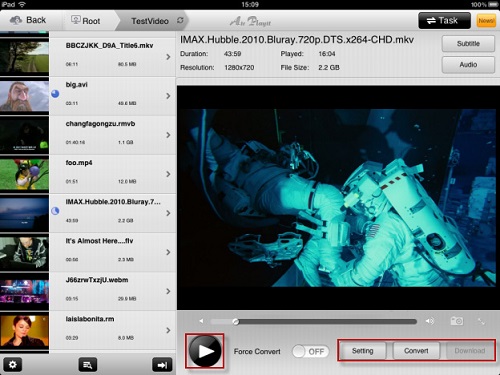Tap the 15:09 status bar clock
The image size is (500, 375).
tap(250, 4)
